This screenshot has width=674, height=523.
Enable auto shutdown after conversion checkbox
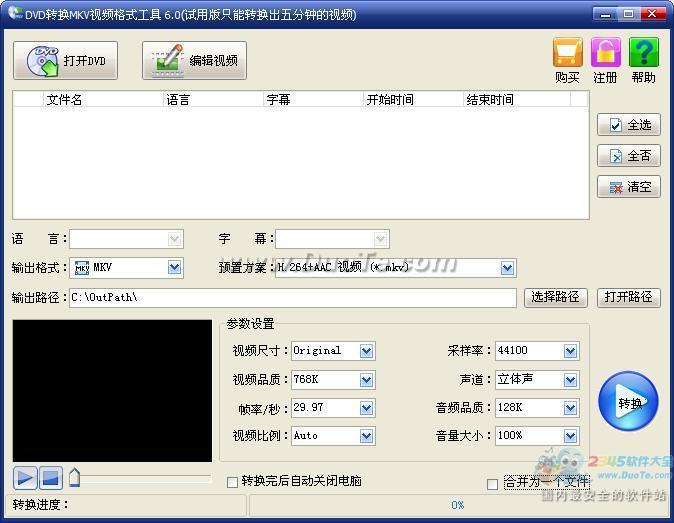[x=233, y=482]
